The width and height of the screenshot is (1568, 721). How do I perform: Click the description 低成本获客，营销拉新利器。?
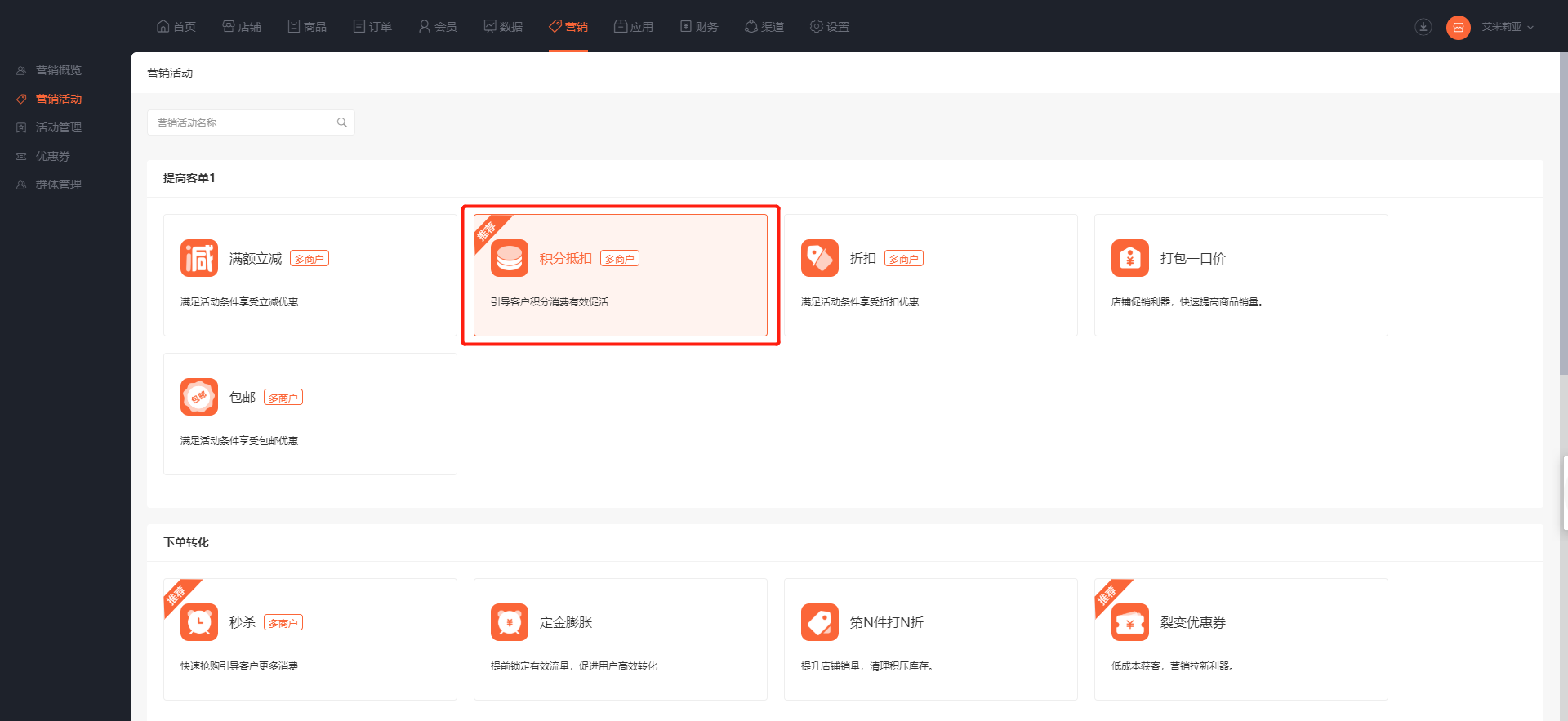click(x=1174, y=666)
